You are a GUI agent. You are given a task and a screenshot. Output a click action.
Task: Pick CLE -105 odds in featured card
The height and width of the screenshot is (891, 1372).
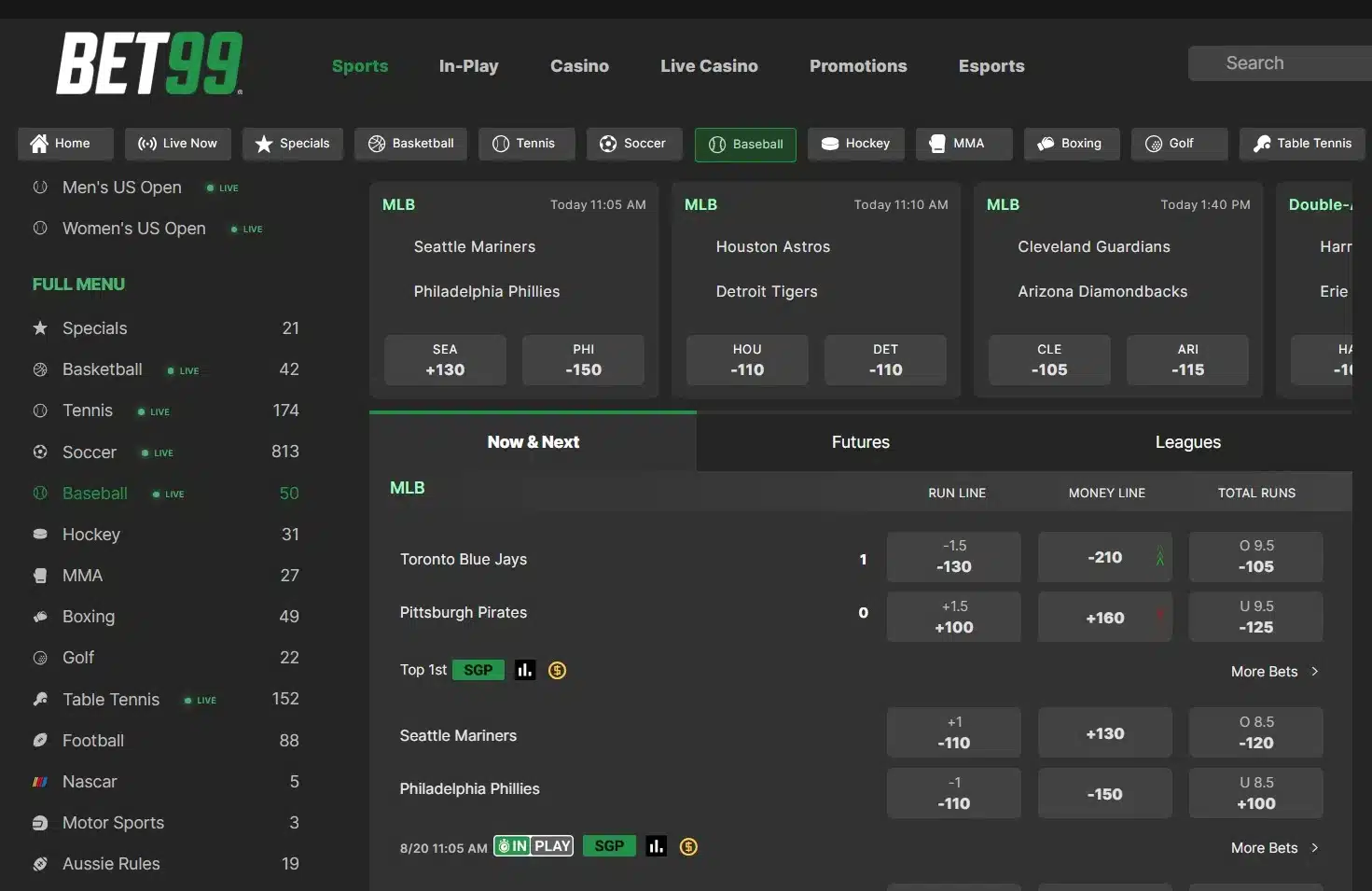click(1049, 360)
